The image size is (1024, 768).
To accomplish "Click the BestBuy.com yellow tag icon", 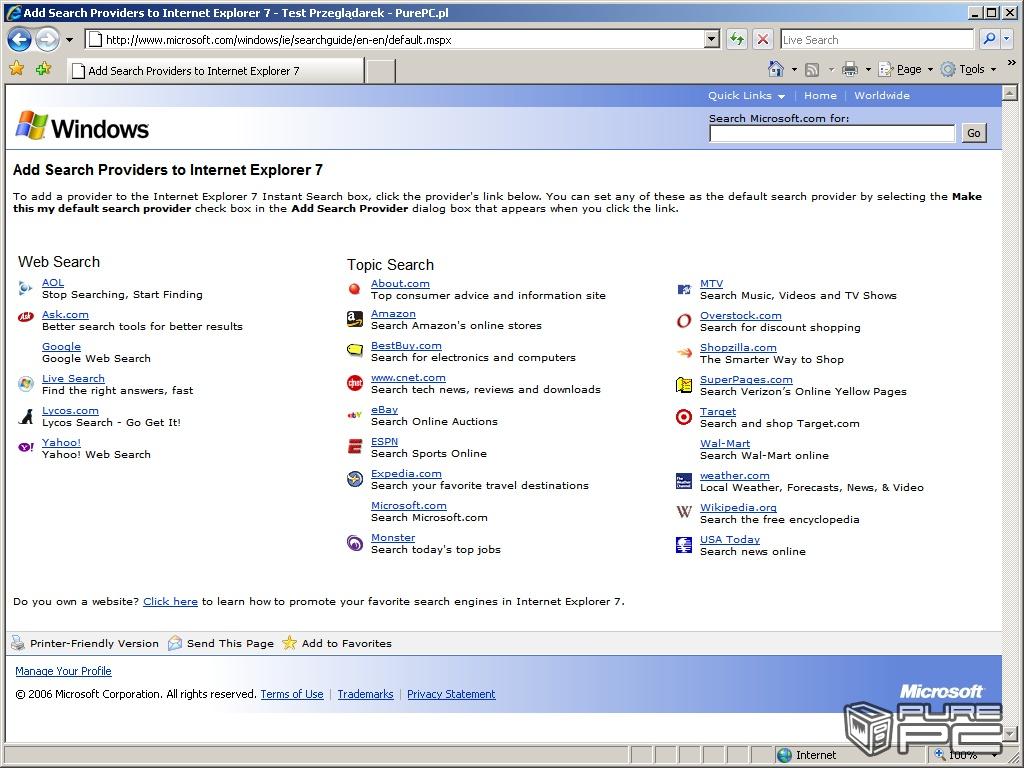I will pyautogui.click(x=355, y=351).
